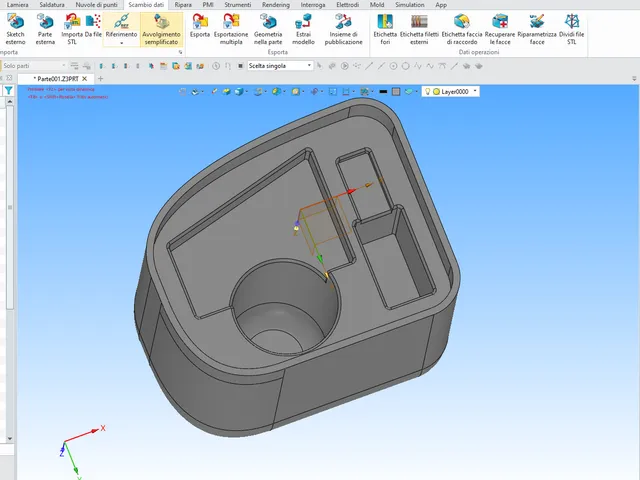640x480 pixels.
Task: Open the Simulation tab
Action: pyautogui.click(x=410, y=5)
